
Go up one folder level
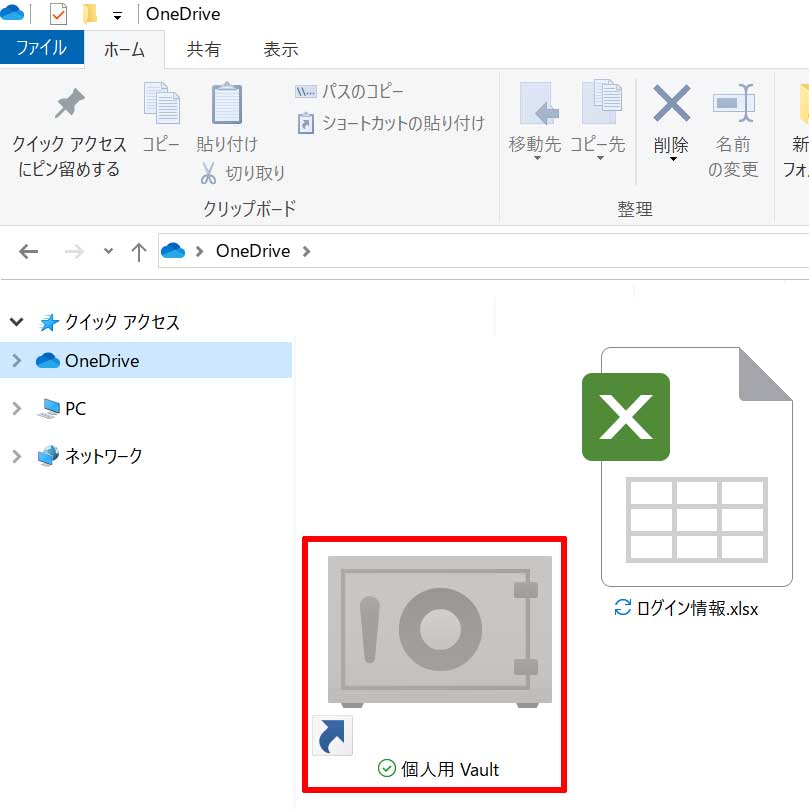coord(138,252)
